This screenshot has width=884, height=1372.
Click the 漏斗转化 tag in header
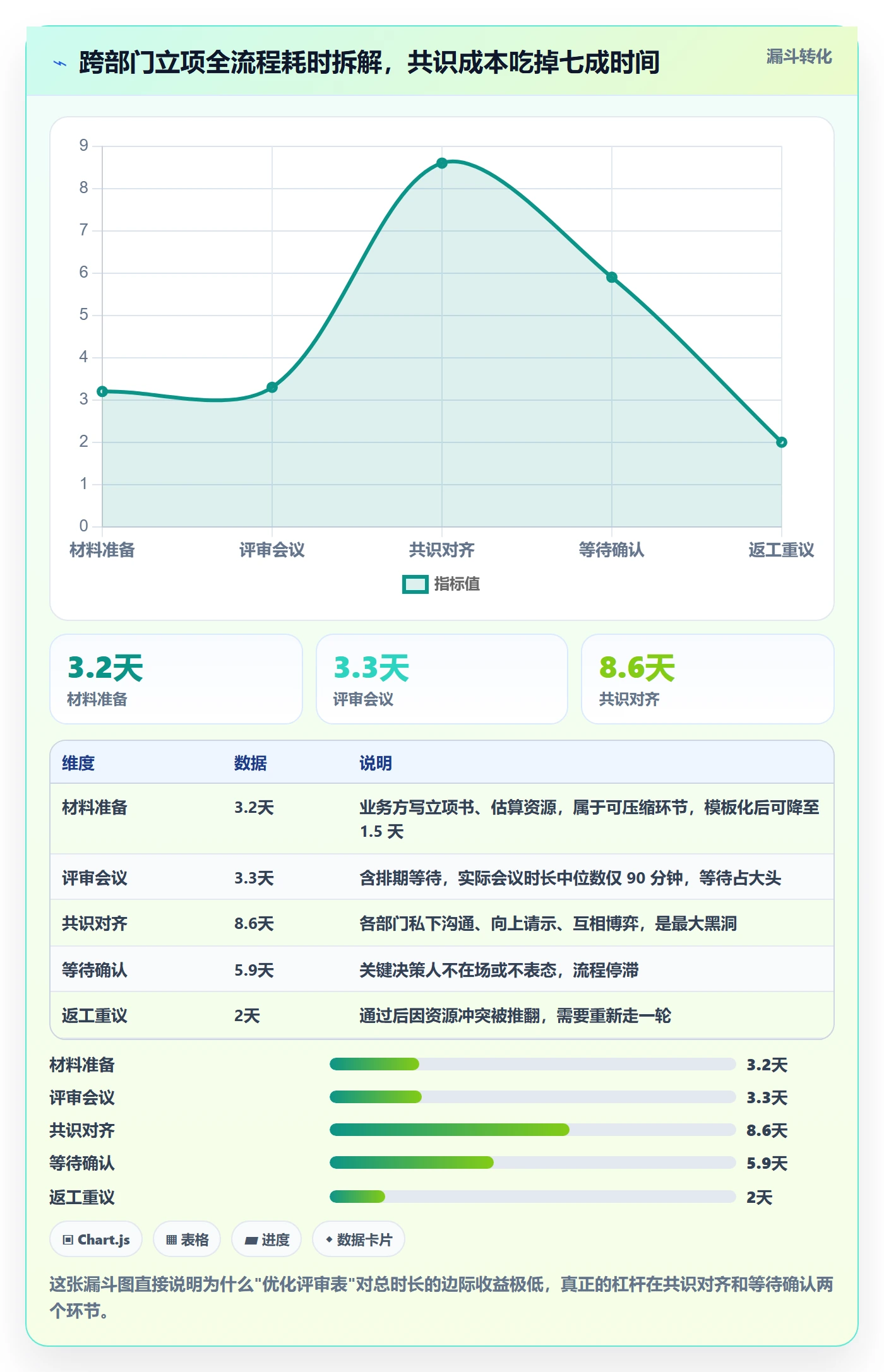799,57
